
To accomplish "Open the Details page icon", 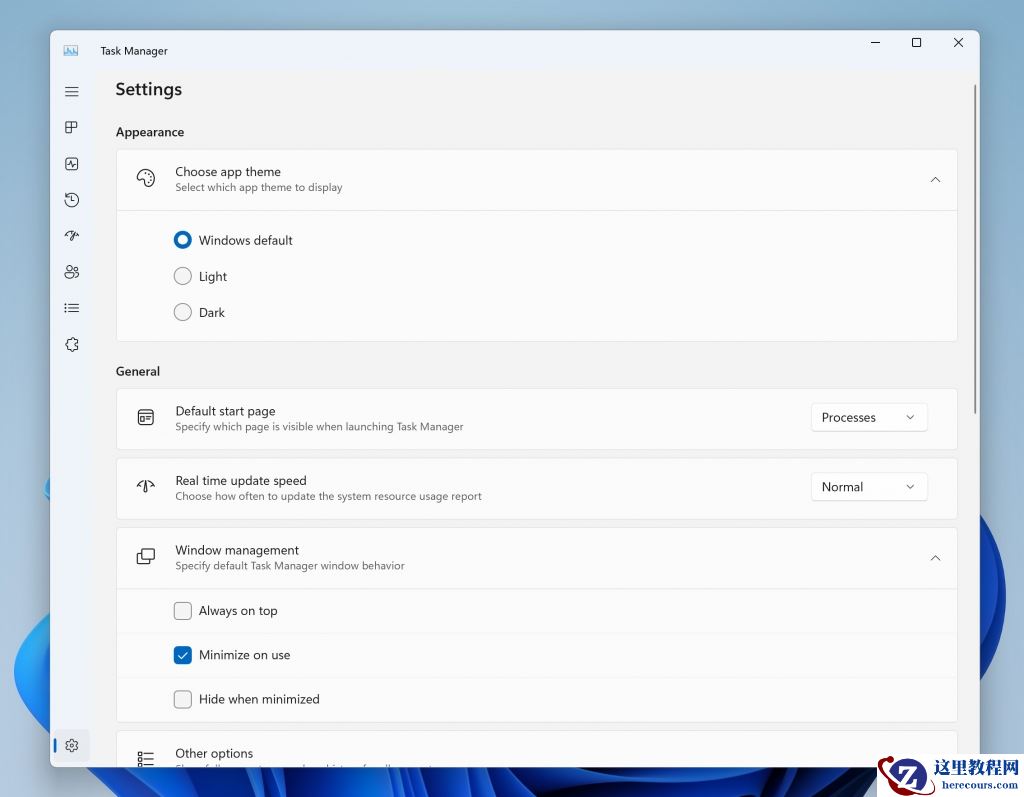I will tap(71, 307).
